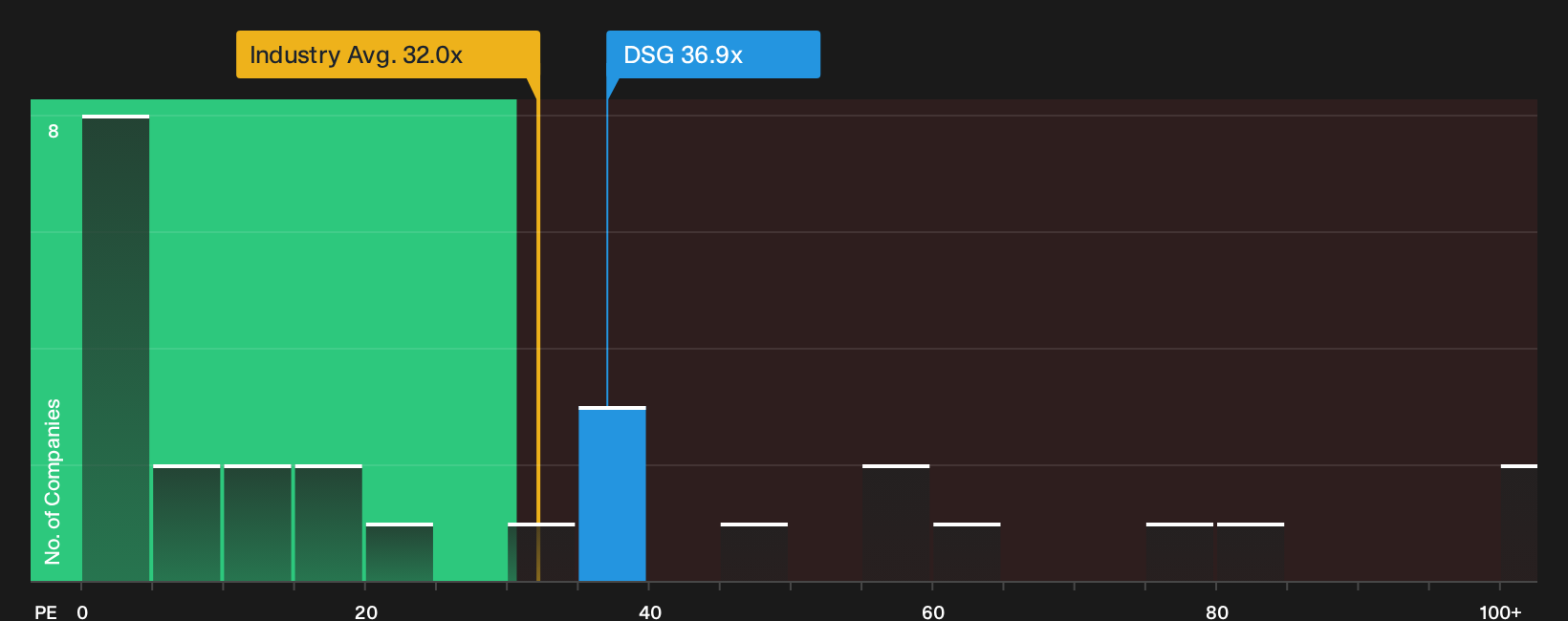This screenshot has height=621, width=1568.
Task: Click the green bar at PE 15-20
Action: [329, 523]
